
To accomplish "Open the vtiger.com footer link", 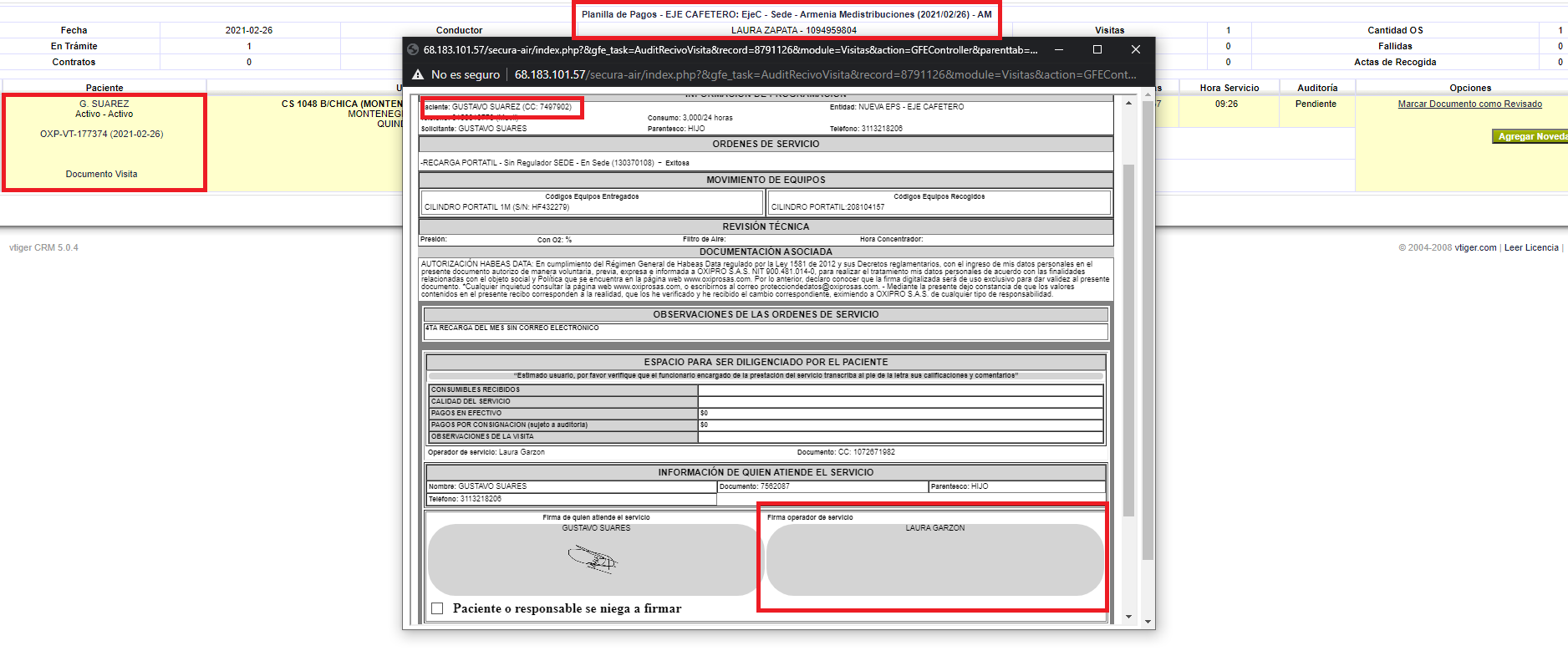I will click(x=1475, y=248).
